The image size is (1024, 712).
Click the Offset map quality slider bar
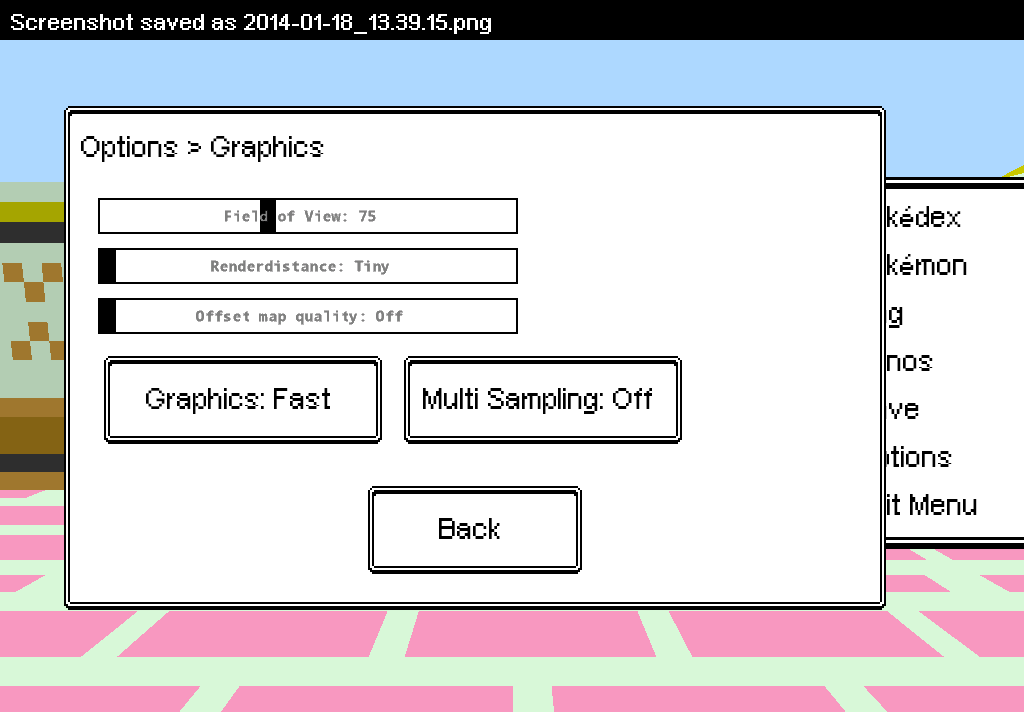(x=308, y=316)
